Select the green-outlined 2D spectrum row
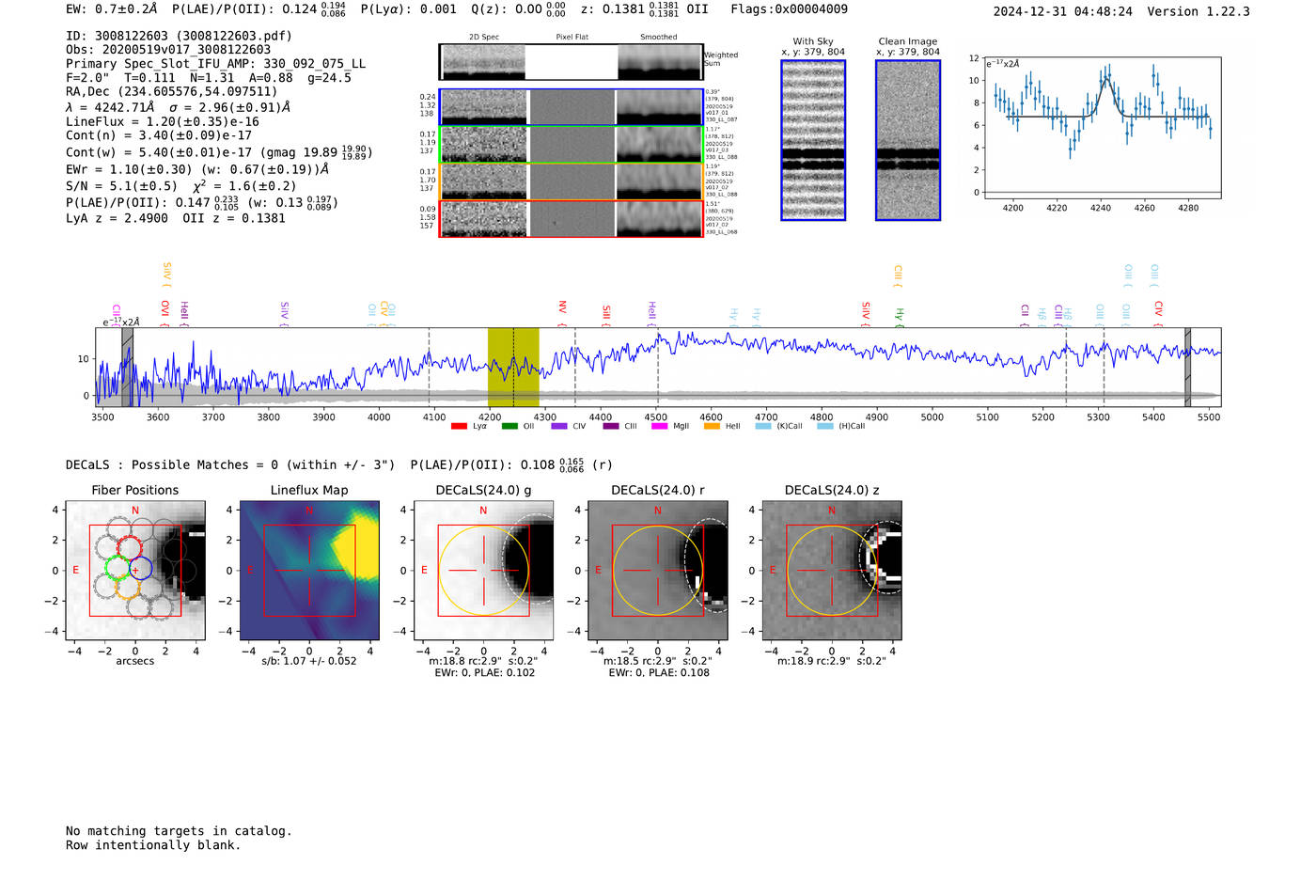Screen dimensions: 1316x896 pos(572,145)
